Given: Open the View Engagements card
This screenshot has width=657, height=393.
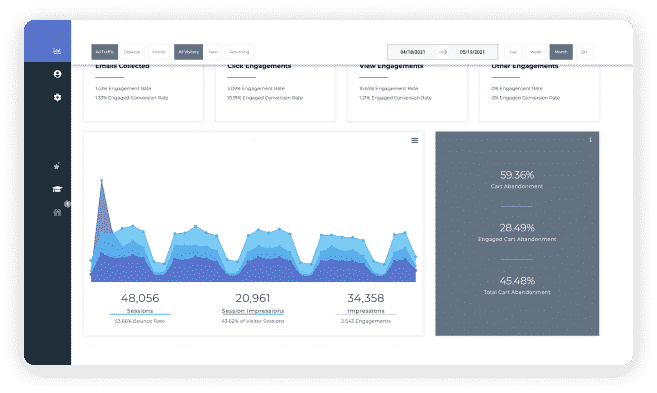Looking at the screenshot, I should 407,93.
